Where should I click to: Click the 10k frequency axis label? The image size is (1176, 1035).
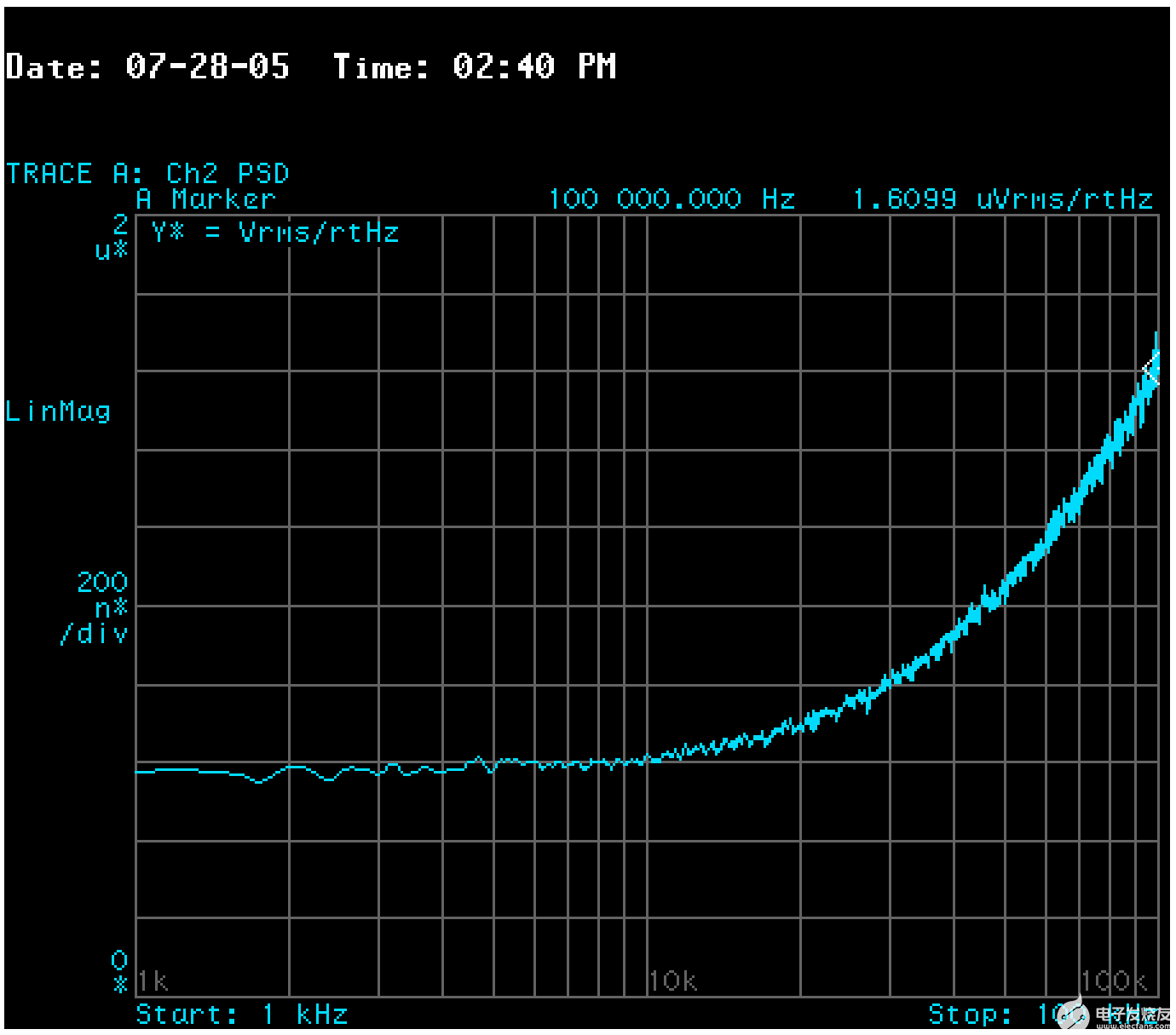tap(673, 981)
